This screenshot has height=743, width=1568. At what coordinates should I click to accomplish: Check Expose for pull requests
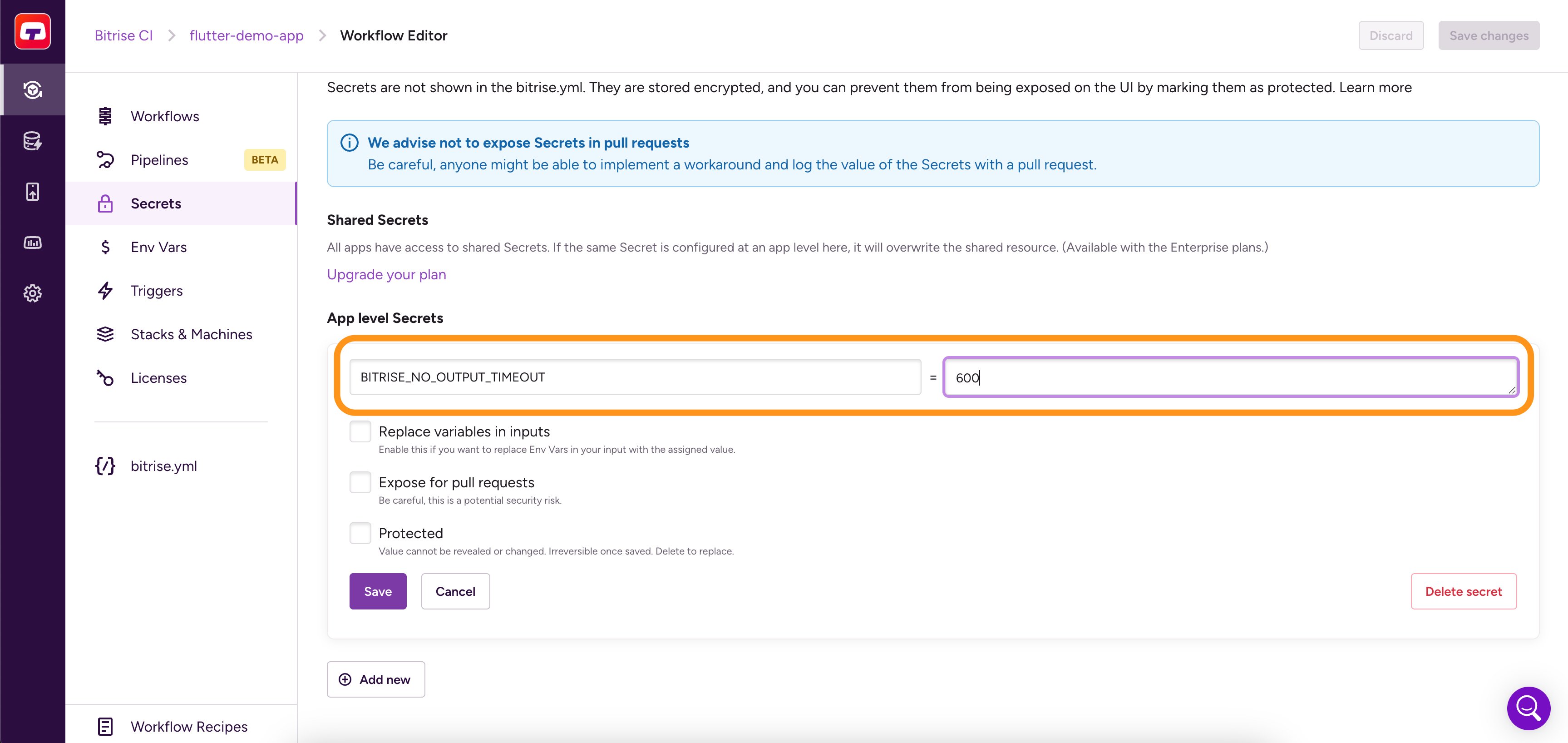(360, 482)
